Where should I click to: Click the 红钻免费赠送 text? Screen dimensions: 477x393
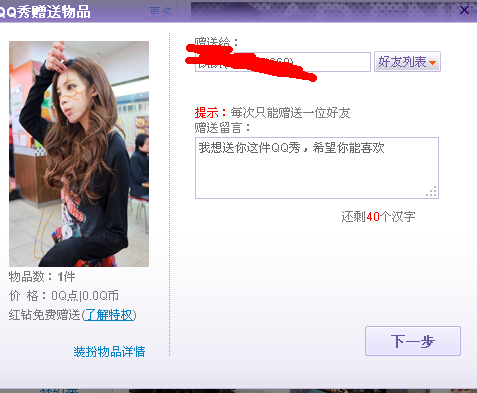point(45,315)
